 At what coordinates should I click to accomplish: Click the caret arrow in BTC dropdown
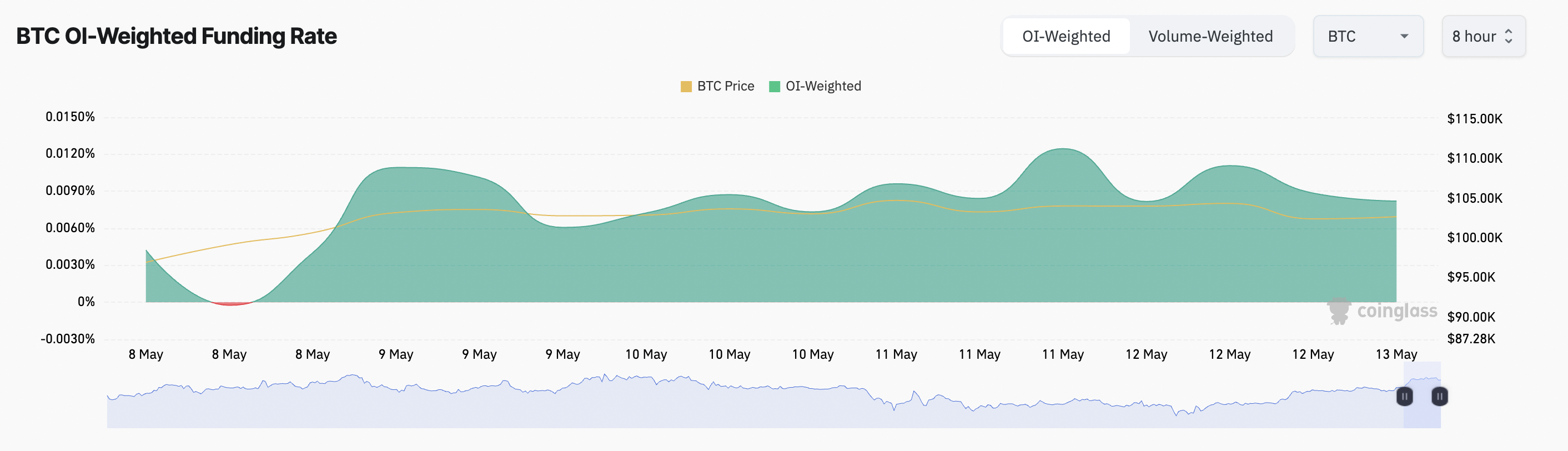(1404, 37)
